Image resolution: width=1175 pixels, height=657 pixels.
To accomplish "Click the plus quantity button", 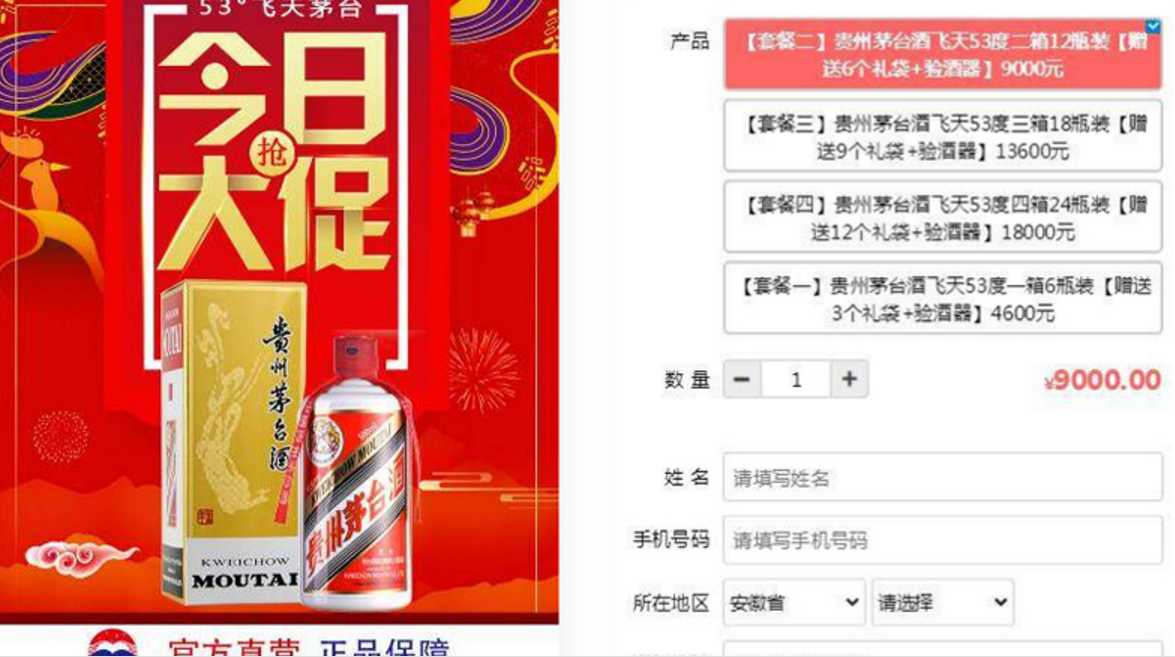I will 849,379.
